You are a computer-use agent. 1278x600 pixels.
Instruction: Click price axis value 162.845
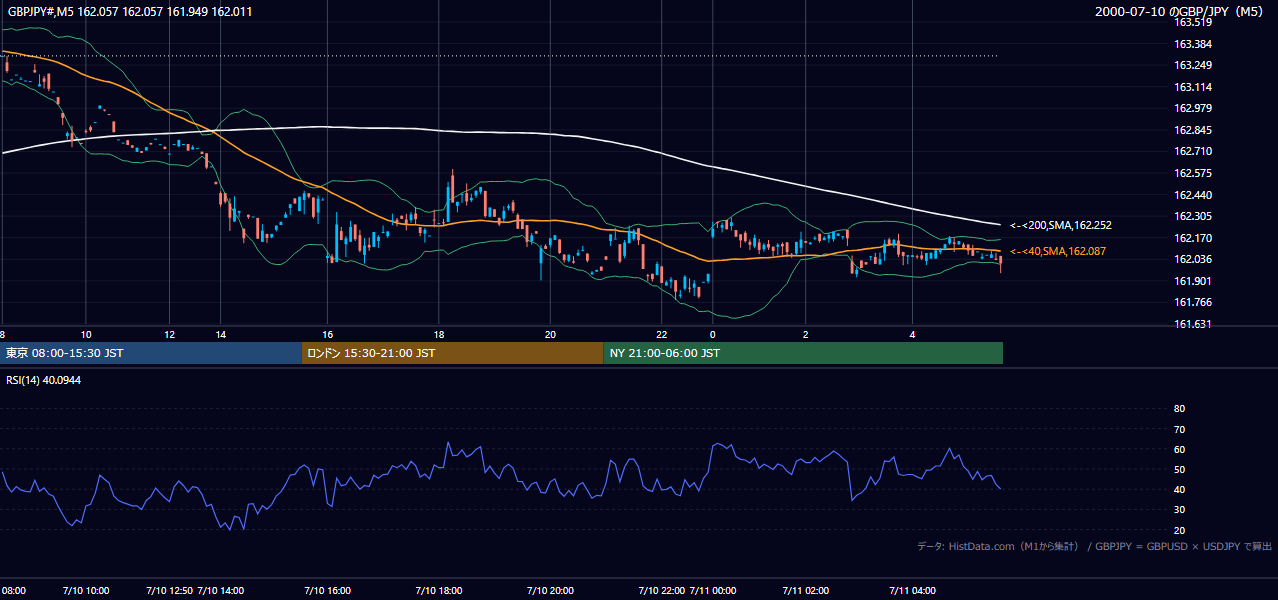[x=1192, y=130]
